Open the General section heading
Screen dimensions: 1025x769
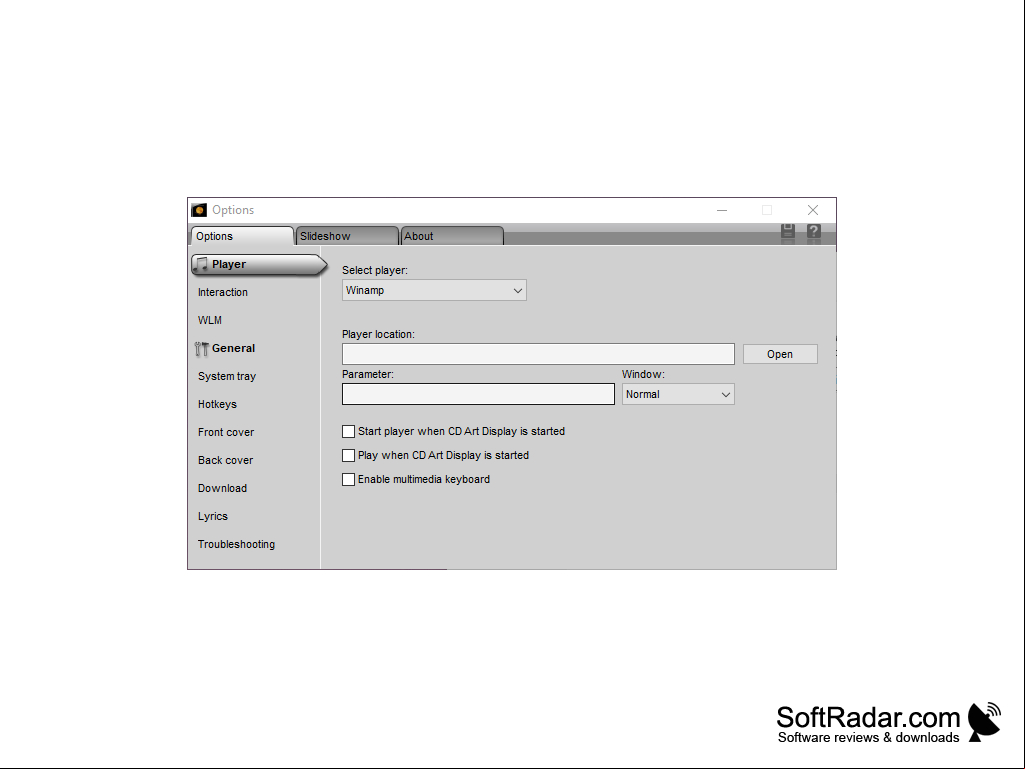pos(233,349)
